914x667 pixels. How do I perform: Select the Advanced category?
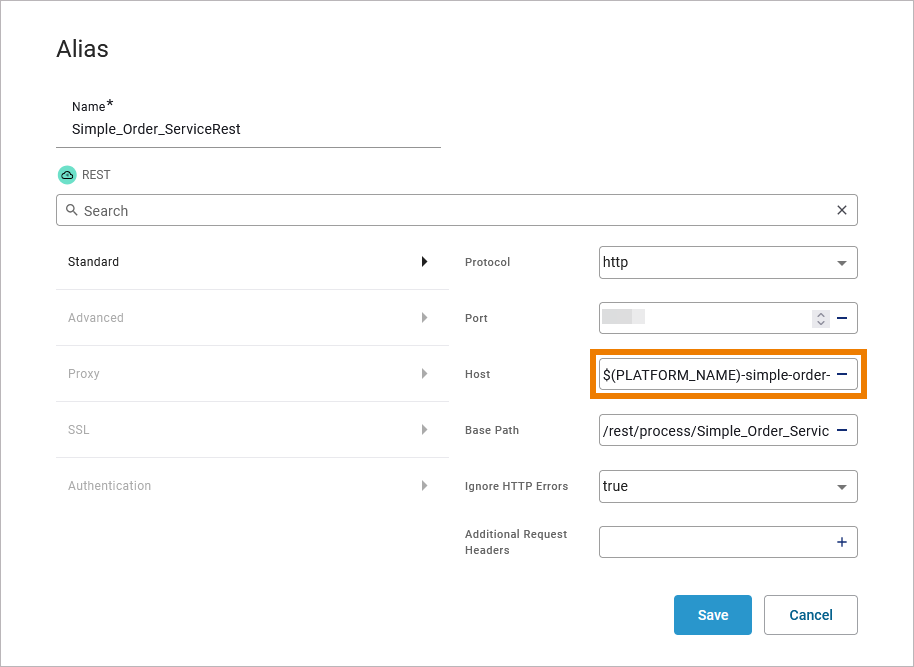coord(252,318)
